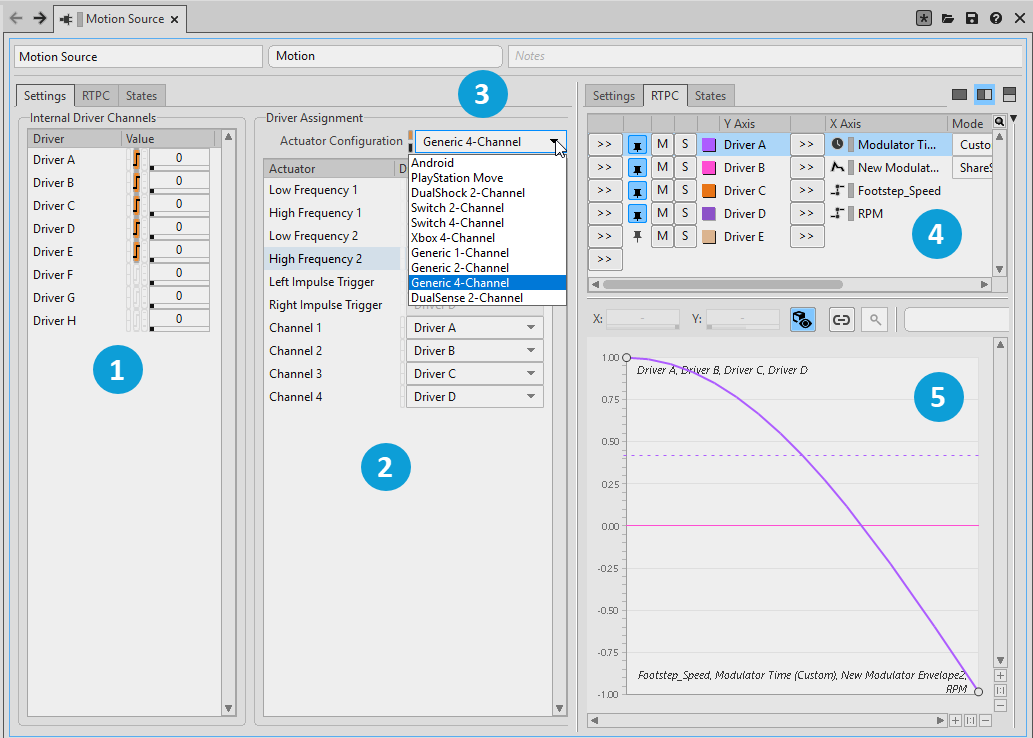Click the Driver B pink color swatch
The image size is (1033, 738).
pyautogui.click(x=709, y=168)
